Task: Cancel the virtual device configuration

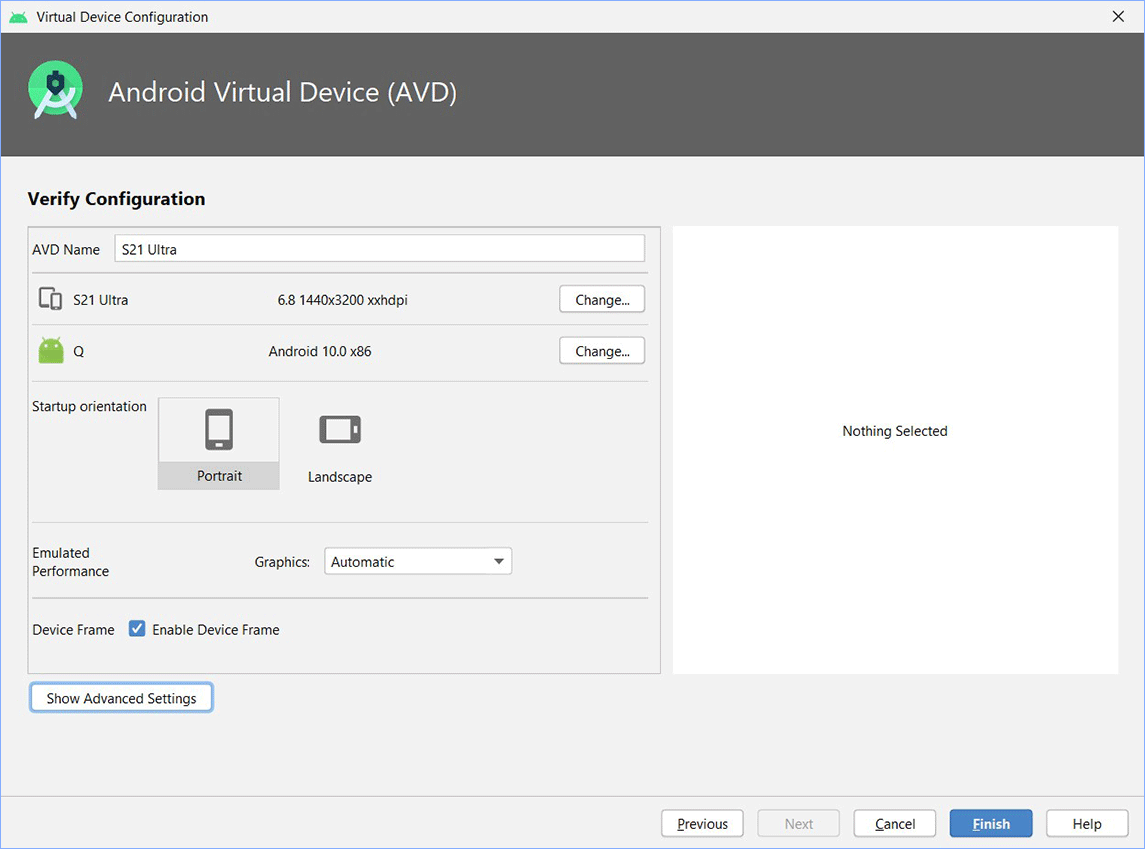Action: tap(895, 823)
